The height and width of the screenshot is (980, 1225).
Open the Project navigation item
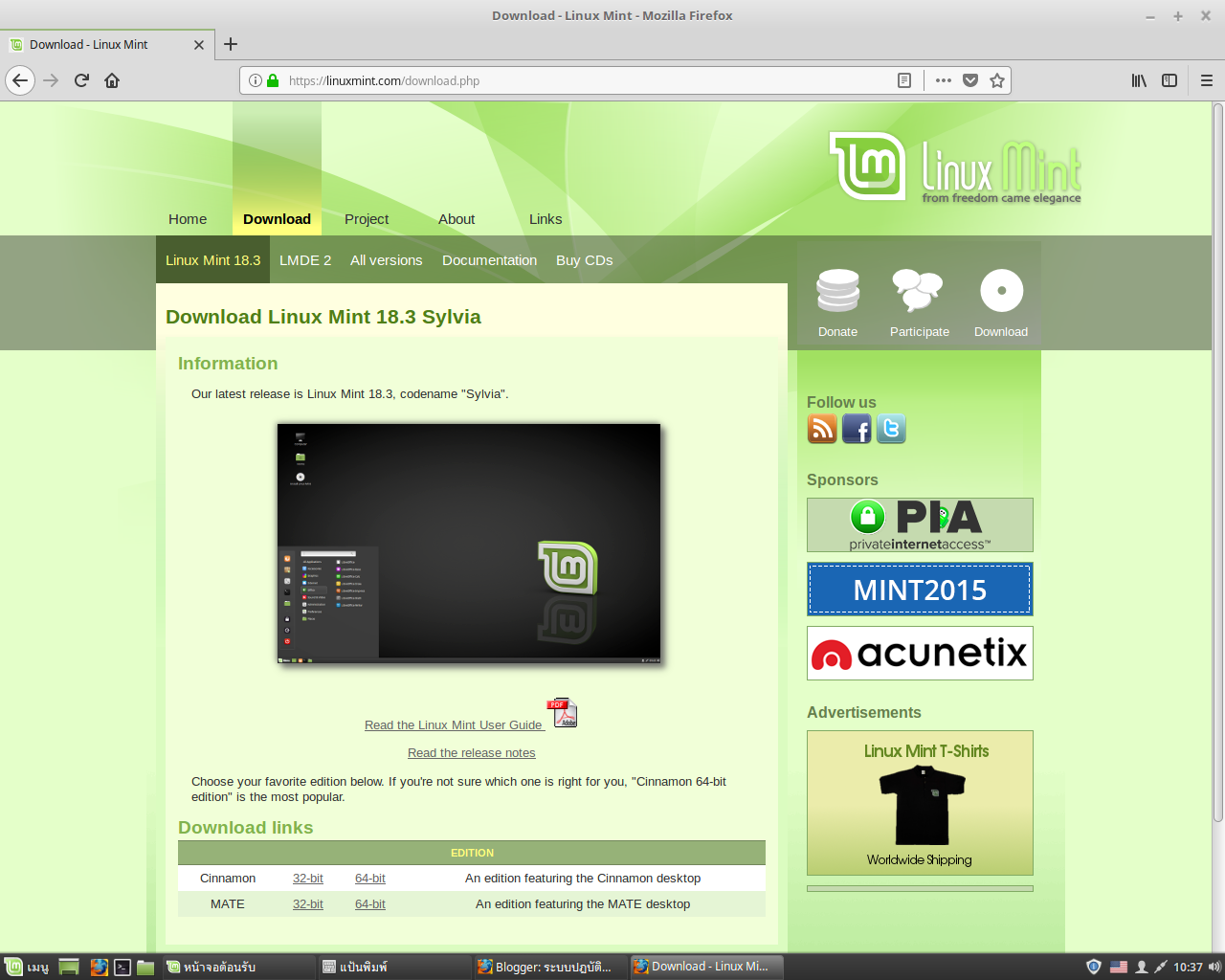[x=367, y=219]
